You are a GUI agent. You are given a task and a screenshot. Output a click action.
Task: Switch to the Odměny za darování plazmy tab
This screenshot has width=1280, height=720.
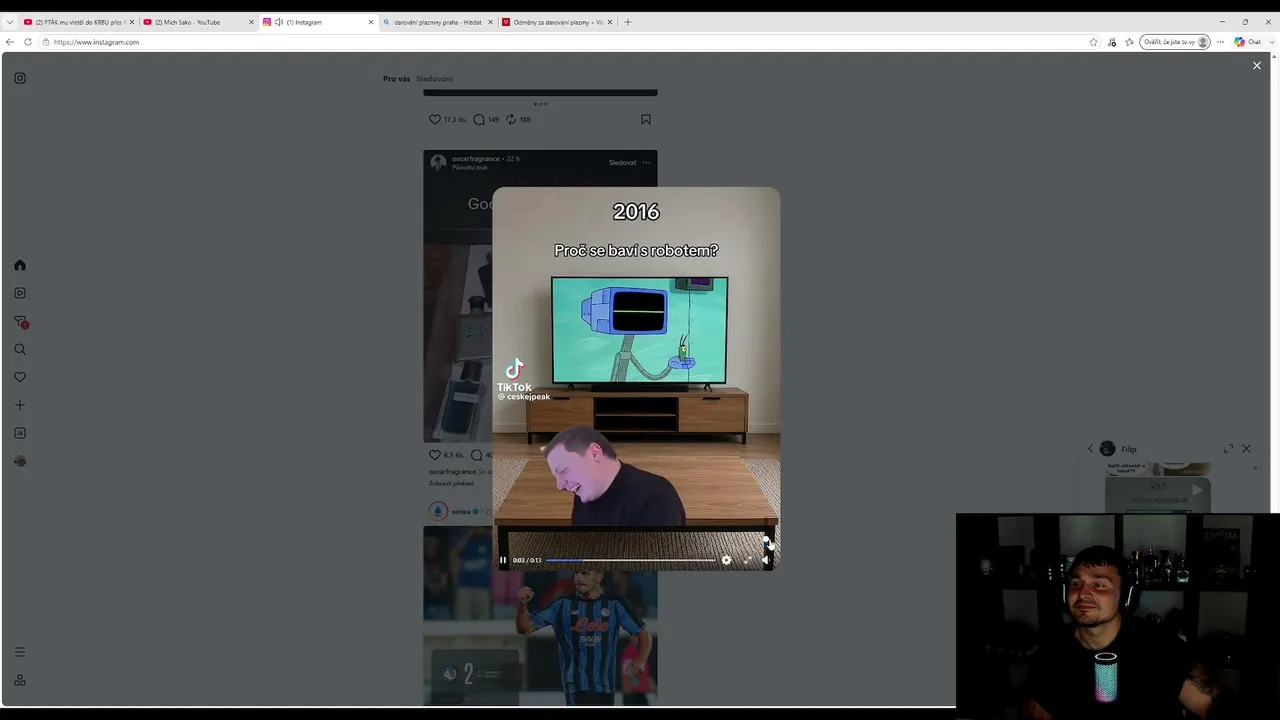pos(557,22)
